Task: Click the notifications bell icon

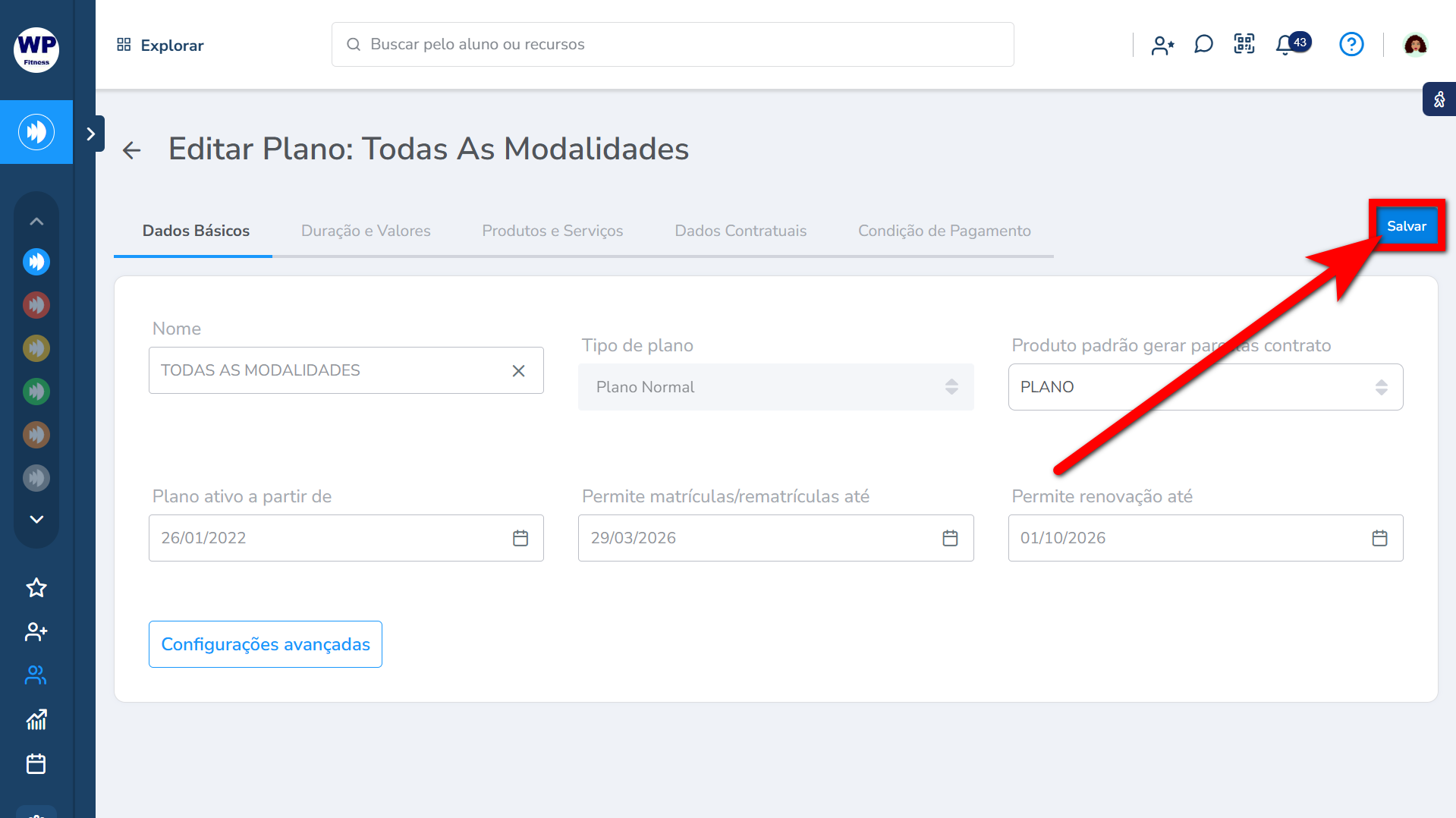Action: point(1285,45)
